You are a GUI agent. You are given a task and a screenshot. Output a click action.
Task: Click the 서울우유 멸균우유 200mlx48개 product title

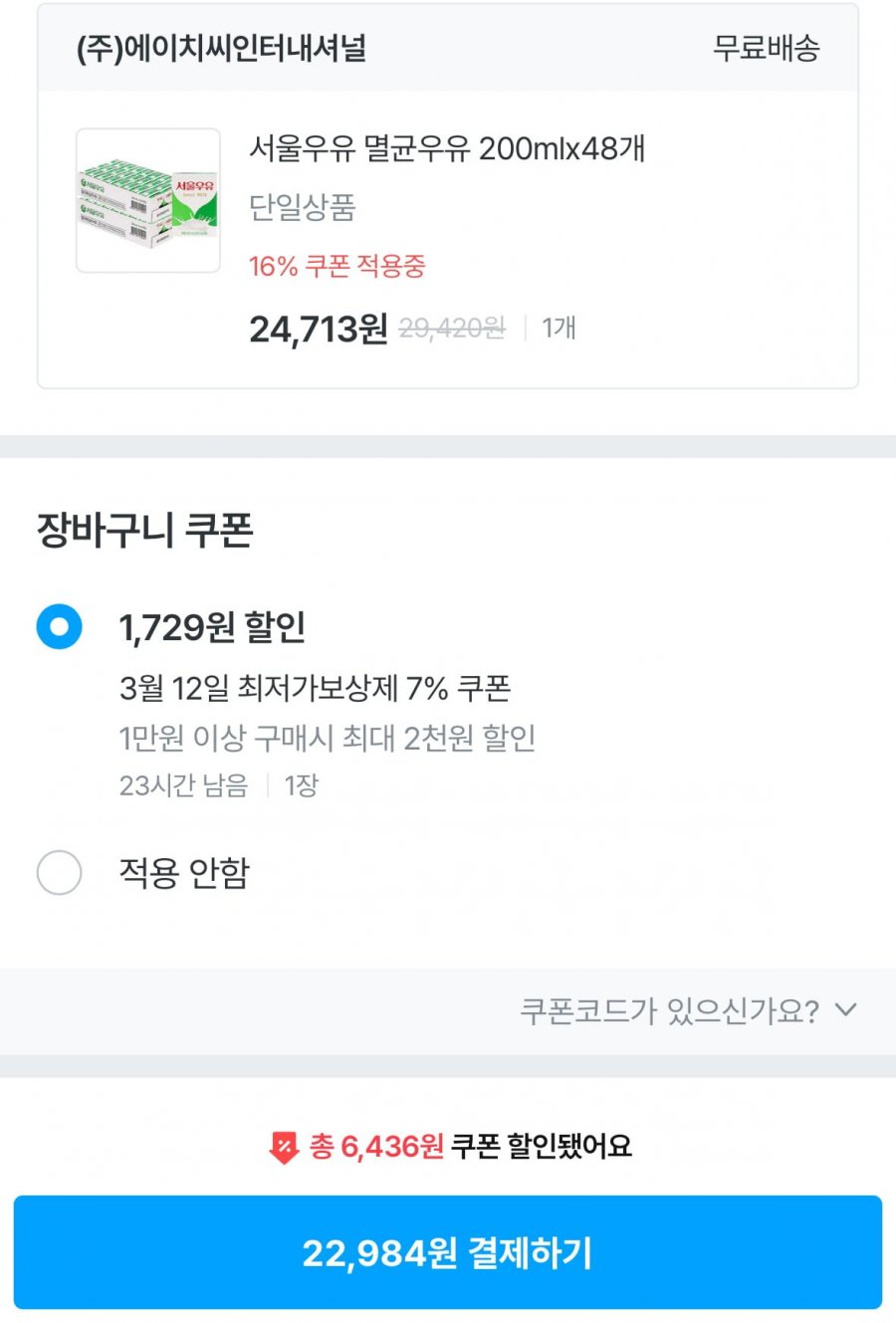tap(447, 149)
